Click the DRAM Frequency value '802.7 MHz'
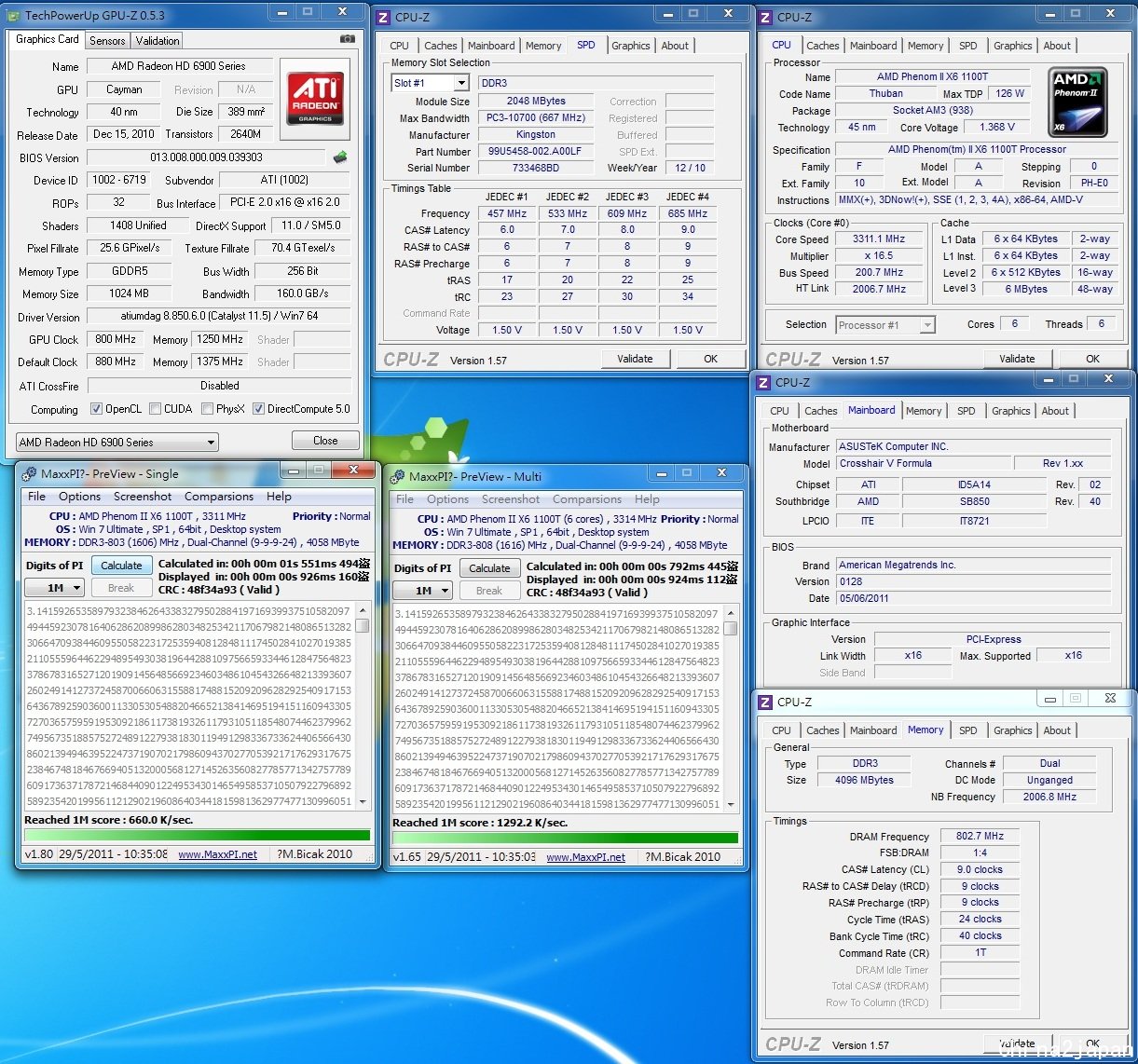1138x1064 pixels. point(980,837)
